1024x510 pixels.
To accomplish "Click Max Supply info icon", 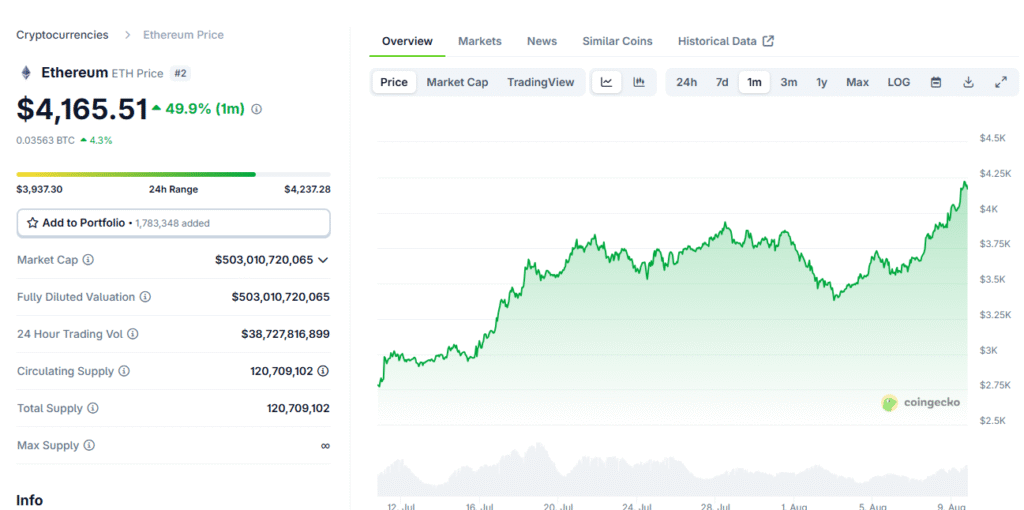I will [89, 445].
